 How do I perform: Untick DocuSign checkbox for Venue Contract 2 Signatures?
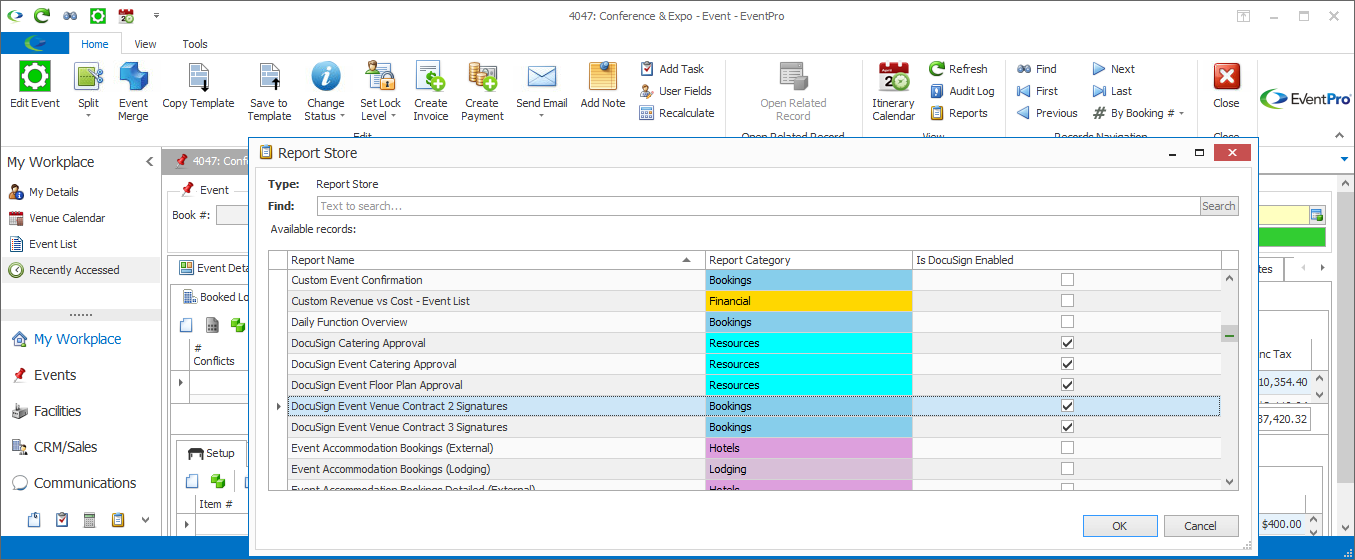(x=1067, y=406)
